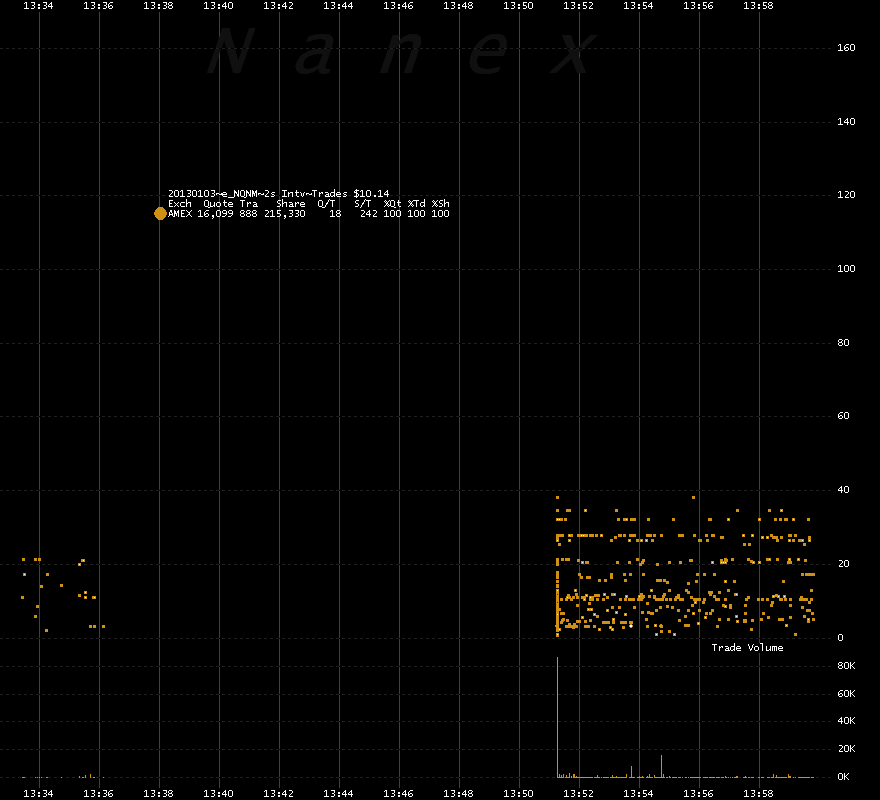
Task: Select the legend title '20130103~e_NQNM~2s Intv~Trades $10.14'
Action: (278, 194)
